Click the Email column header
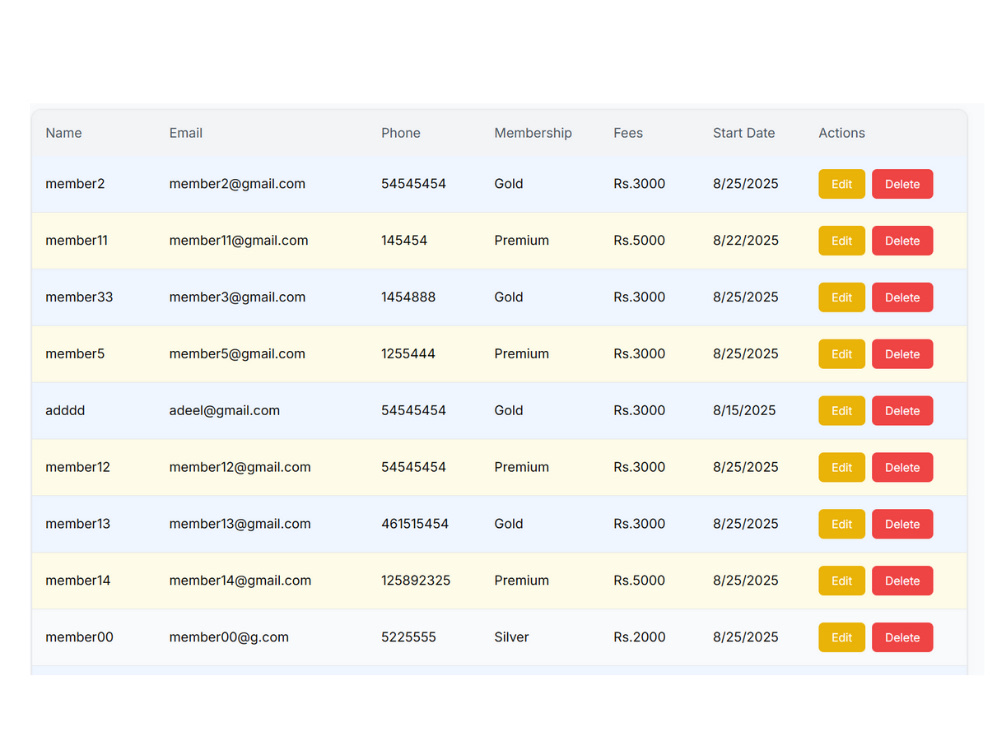The height and width of the screenshot is (750, 1000). pyautogui.click(x=186, y=133)
